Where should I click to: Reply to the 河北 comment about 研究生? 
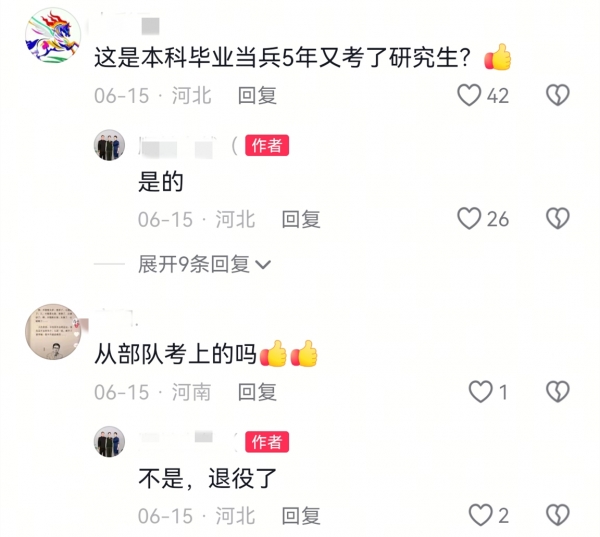pyautogui.click(x=257, y=95)
